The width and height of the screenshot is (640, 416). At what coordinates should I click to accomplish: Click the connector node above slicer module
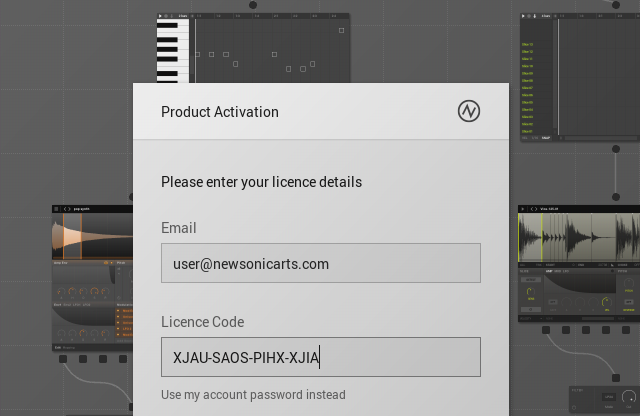click(x=616, y=197)
